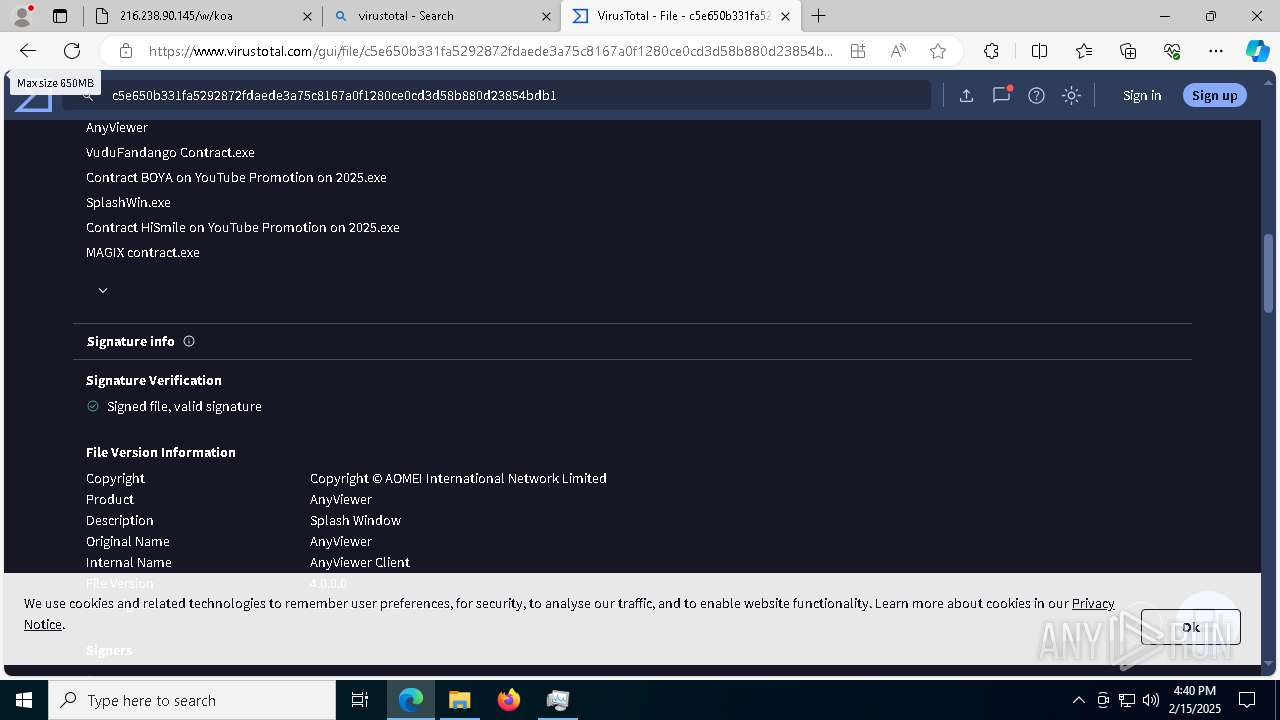The height and width of the screenshot is (720, 1280).
Task: Click the valid signature check icon
Action: point(93,406)
